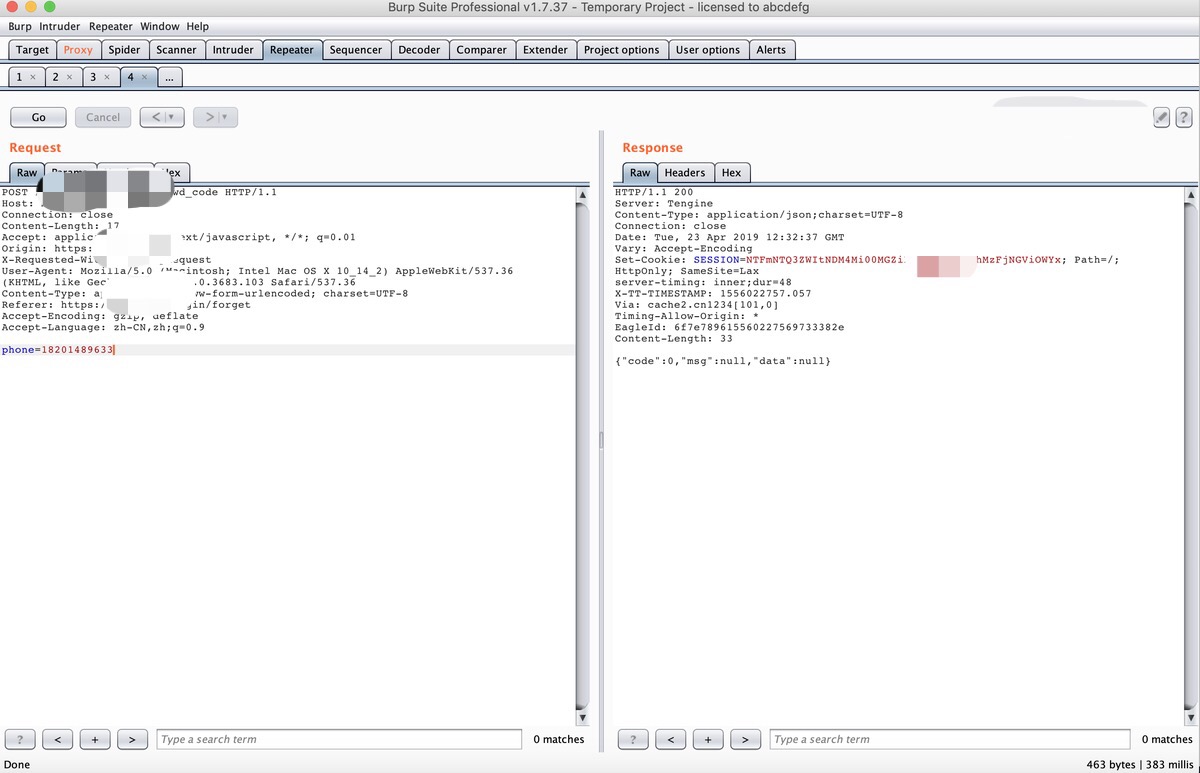
Task: Click the request search help question mark button
Action: (19, 740)
